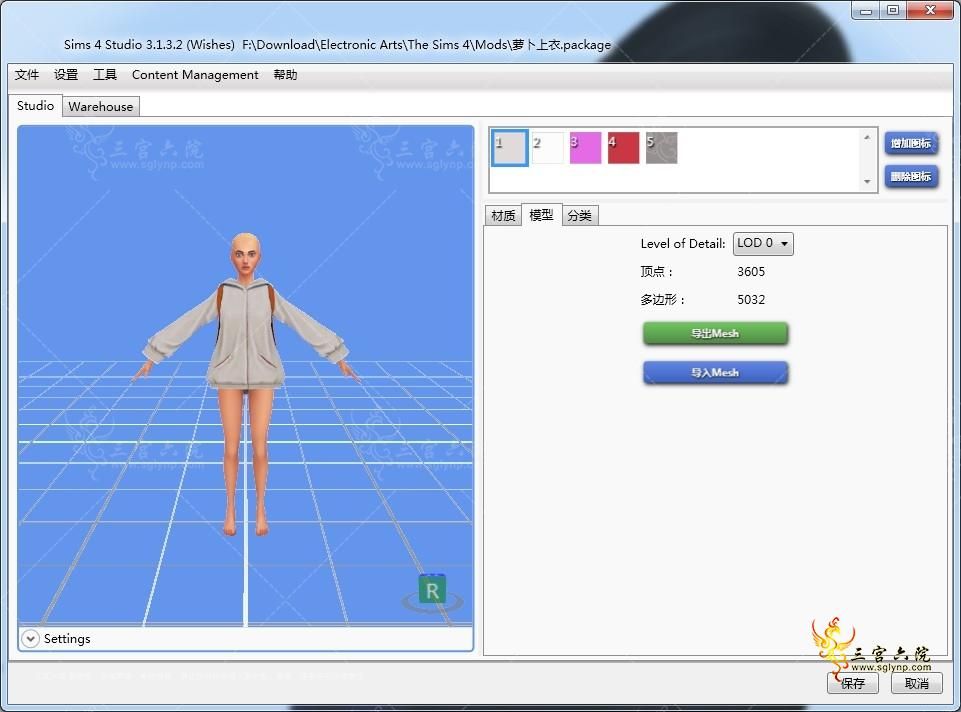
Task: Select swatch 4 red thumbnail
Action: click(623, 148)
